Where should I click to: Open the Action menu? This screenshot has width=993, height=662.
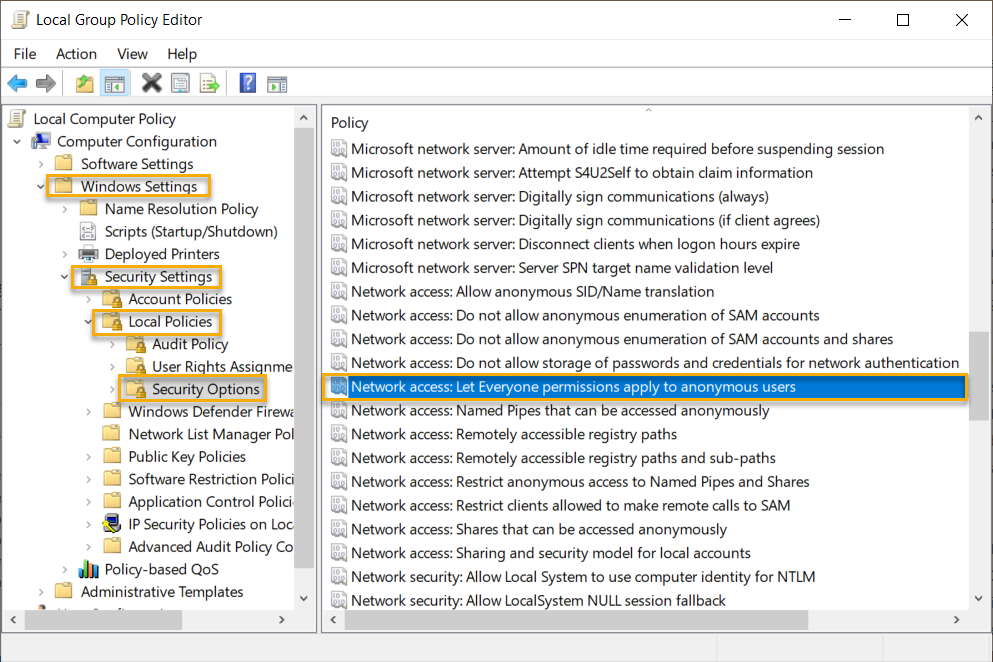[x=76, y=54]
